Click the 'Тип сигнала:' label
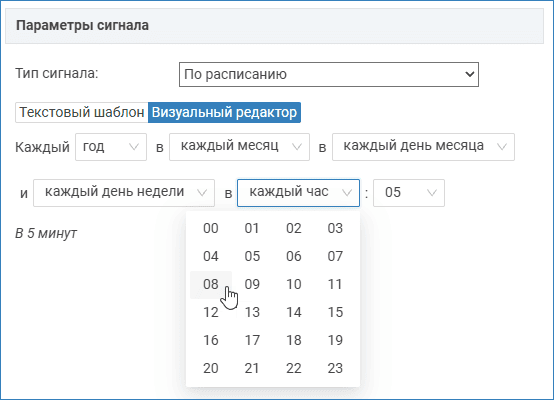 click(57, 73)
